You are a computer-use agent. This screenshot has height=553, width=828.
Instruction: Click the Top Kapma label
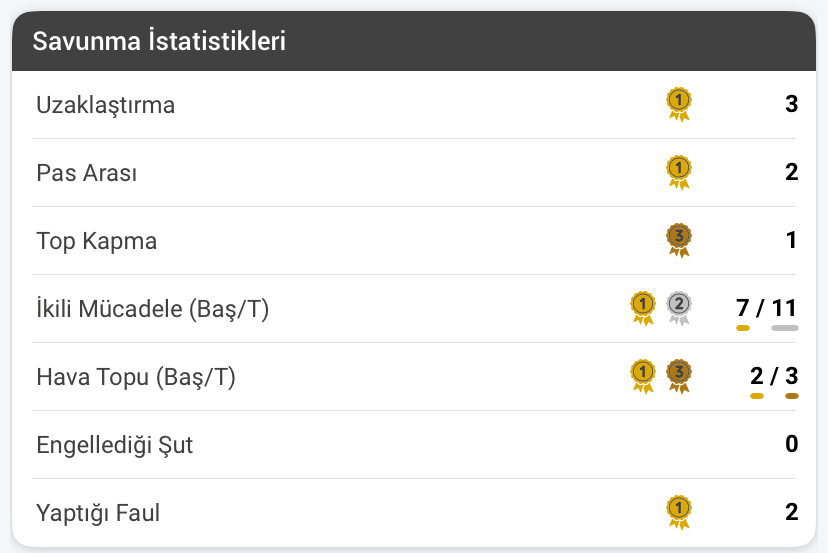(x=97, y=241)
